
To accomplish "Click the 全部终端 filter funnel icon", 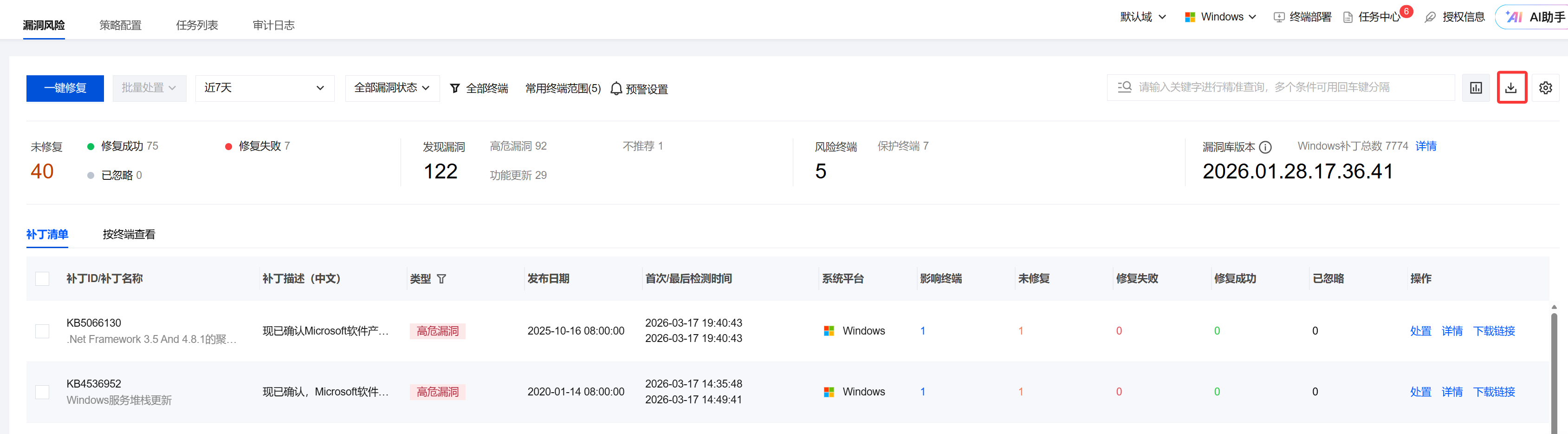I will pyautogui.click(x=455, y=89).
